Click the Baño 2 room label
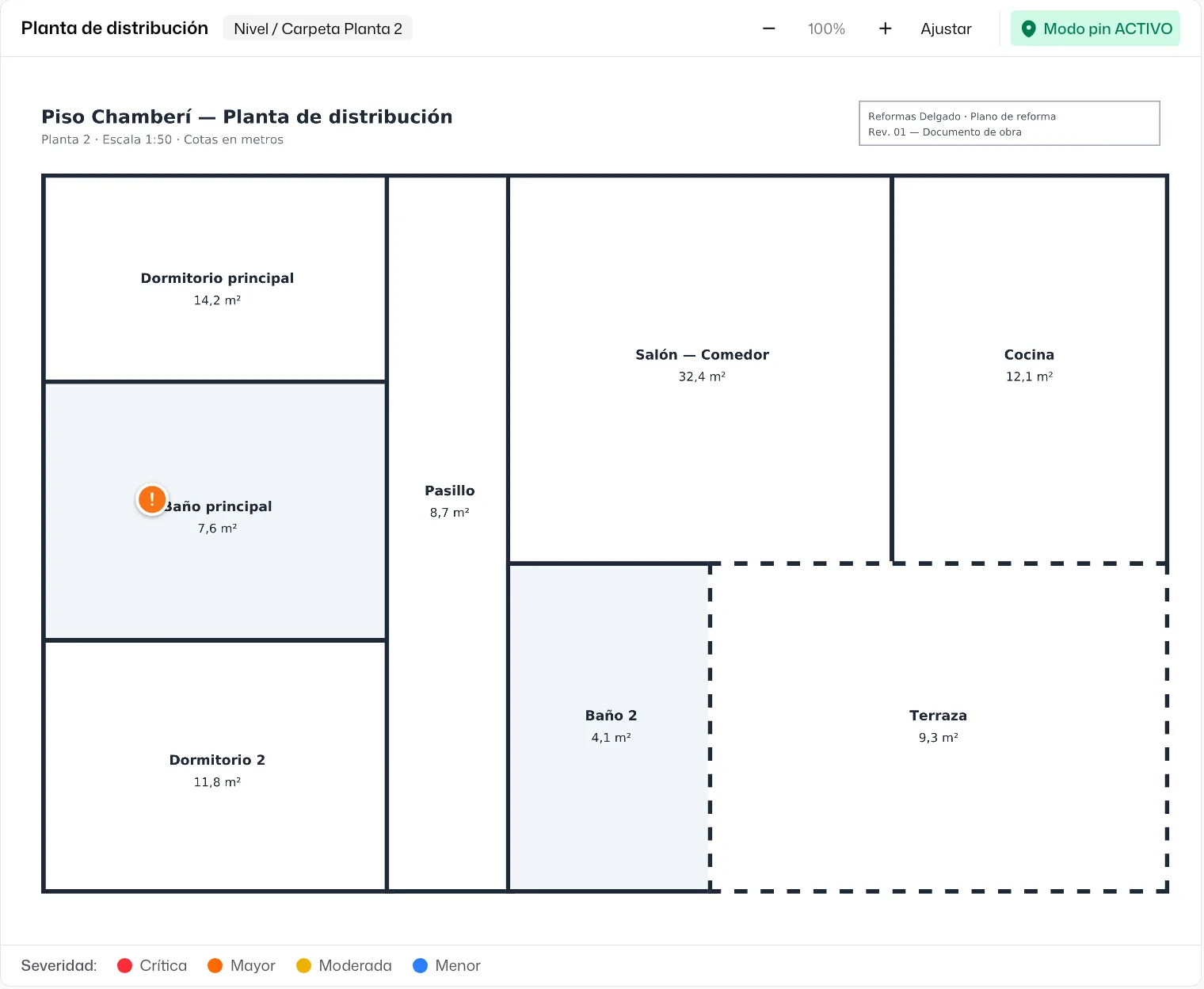Viewport: 1204px width, 989px height. (x=611, y=716)
